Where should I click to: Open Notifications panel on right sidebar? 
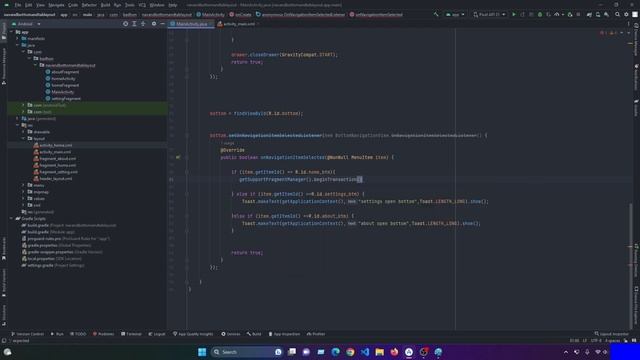(636, 77)
